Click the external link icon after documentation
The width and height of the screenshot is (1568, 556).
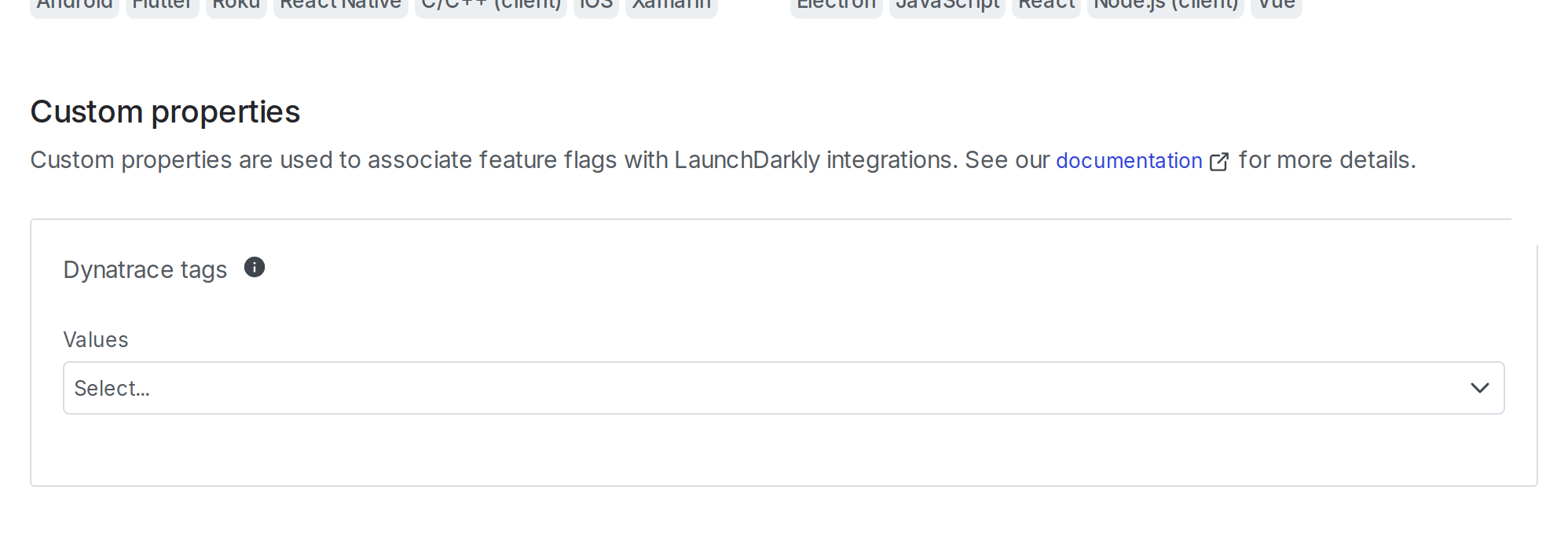tap(1219, 161)
